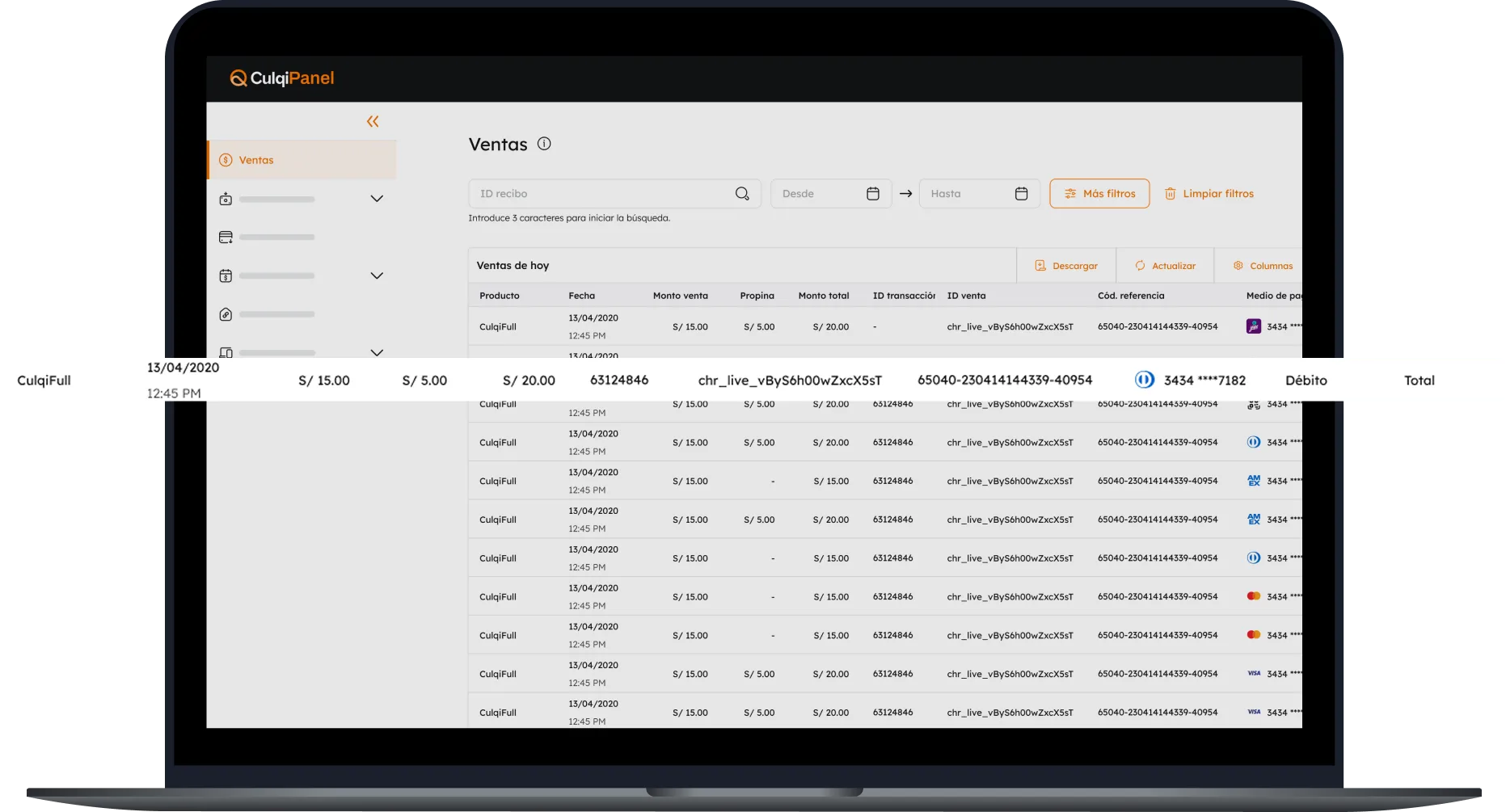Screen dimensions: 1506x812
Task: Open Columnas settings
Action: pyautogui.click(x=1262, y=266)
